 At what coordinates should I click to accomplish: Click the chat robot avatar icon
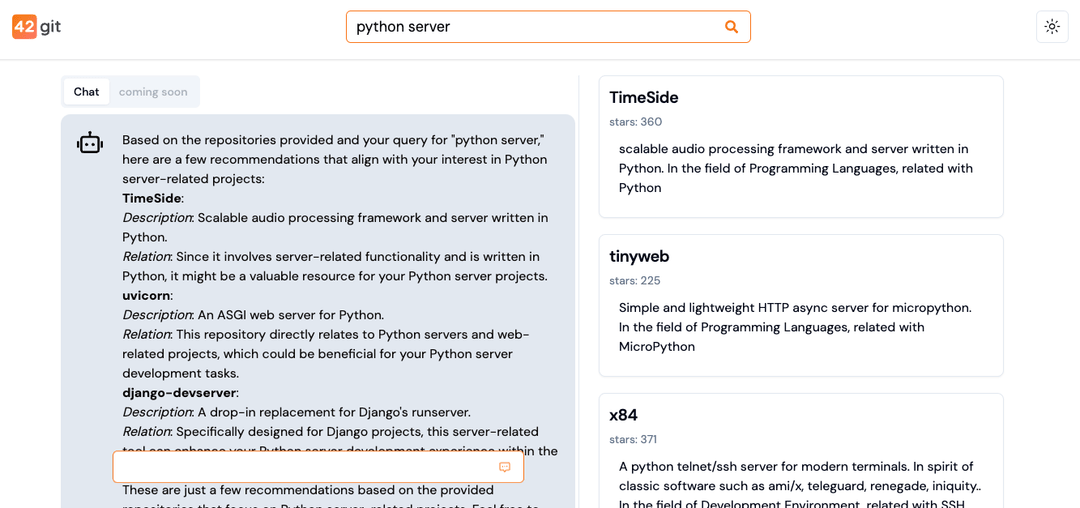click(90, 143)
